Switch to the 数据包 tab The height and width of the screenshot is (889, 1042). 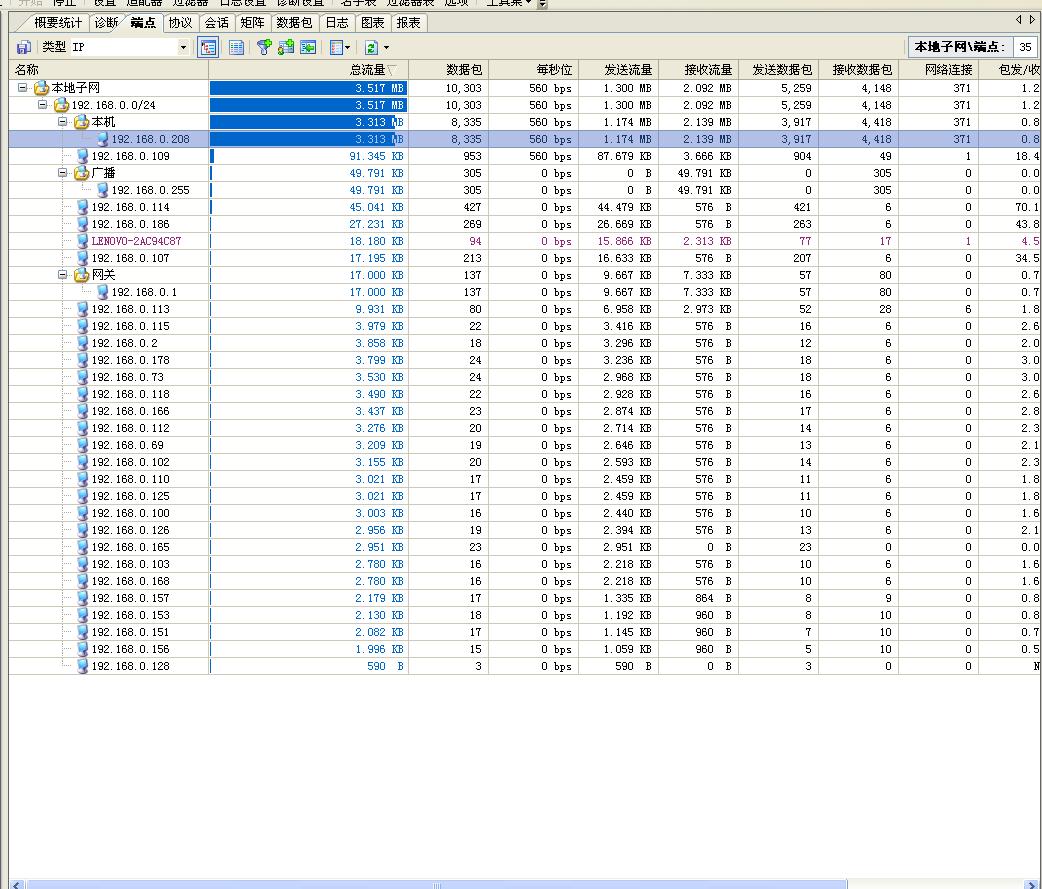tap(294, 22)
